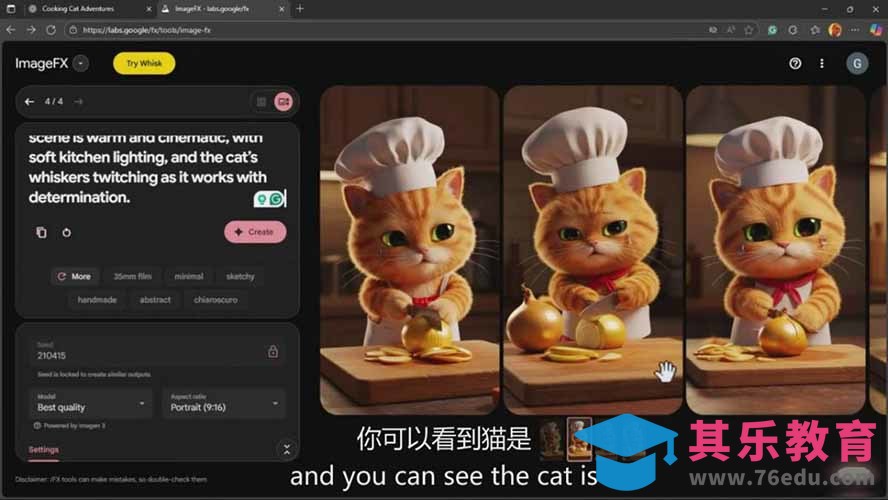
Task: Toggle the 35mm film style chip
Action: point(132,276)
